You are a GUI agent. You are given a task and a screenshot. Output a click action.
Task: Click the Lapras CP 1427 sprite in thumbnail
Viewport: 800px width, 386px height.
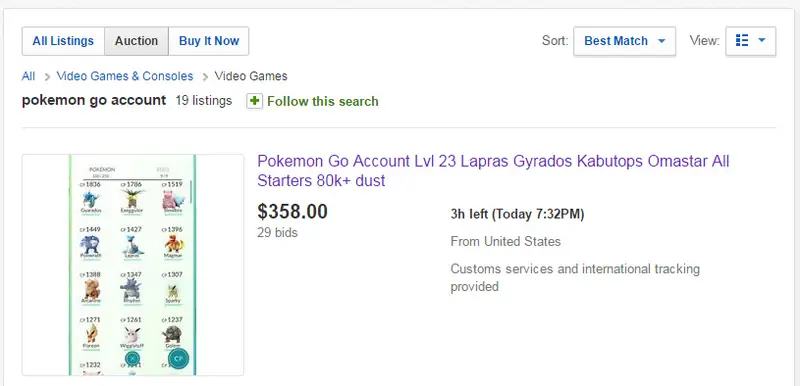[132, 244]
